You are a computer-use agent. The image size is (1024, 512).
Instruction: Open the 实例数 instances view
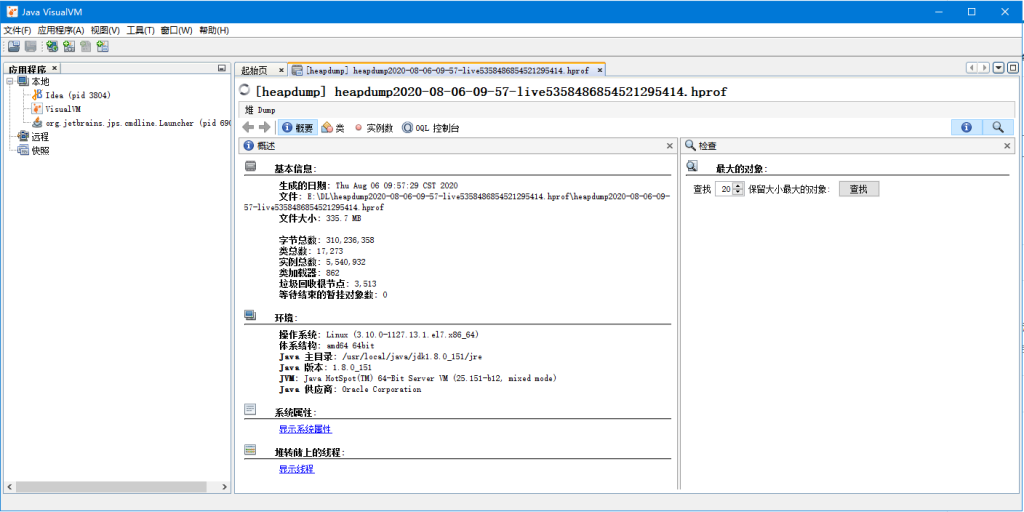click(x=374, y=128)
